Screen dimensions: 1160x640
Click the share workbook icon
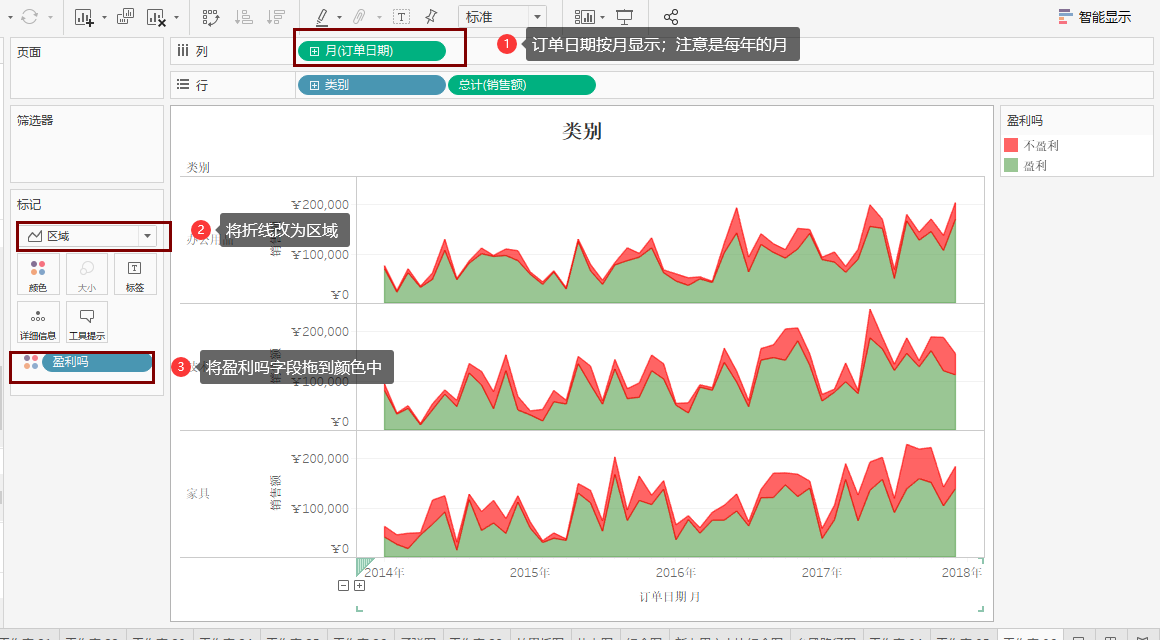[x=671, y=16]
